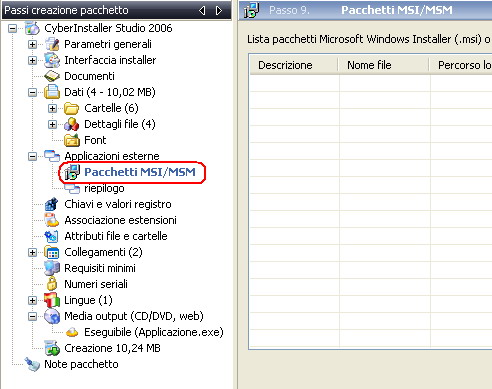This screenshot has height=389, width=492.
Task: Collapse the CyberInstaller Studio 2006 root node
Action: pos(12,28)
